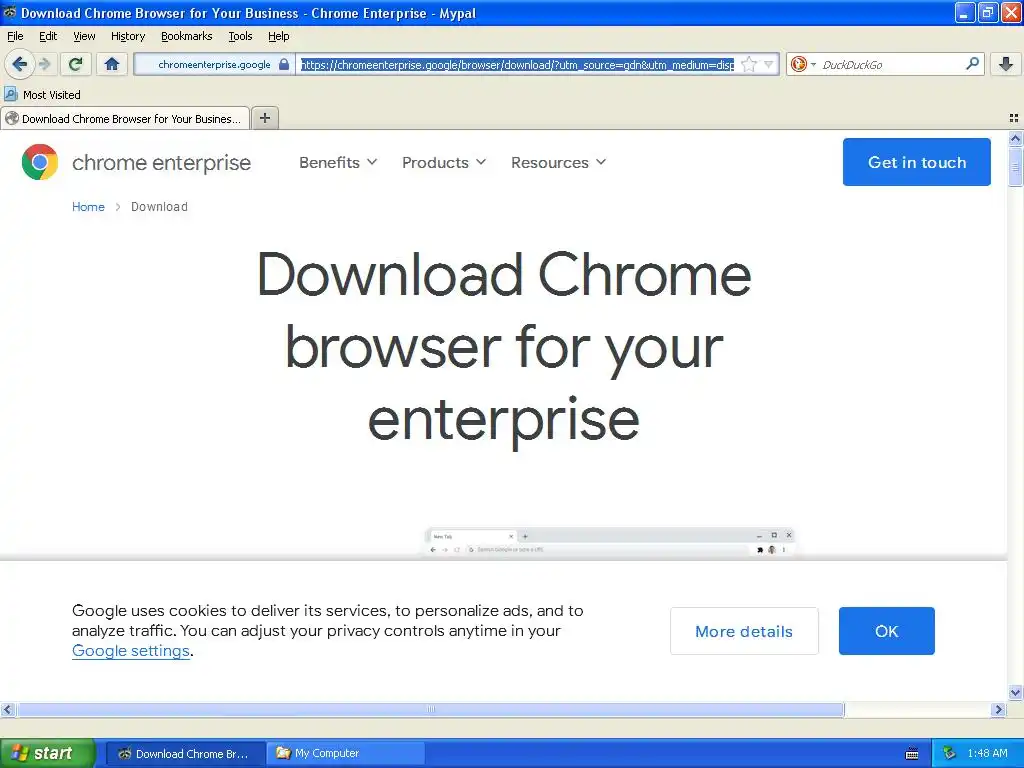This screenshot has height=768, width=1024.
Task: Select the Download Chrome Browser tab
Action: 125,118
